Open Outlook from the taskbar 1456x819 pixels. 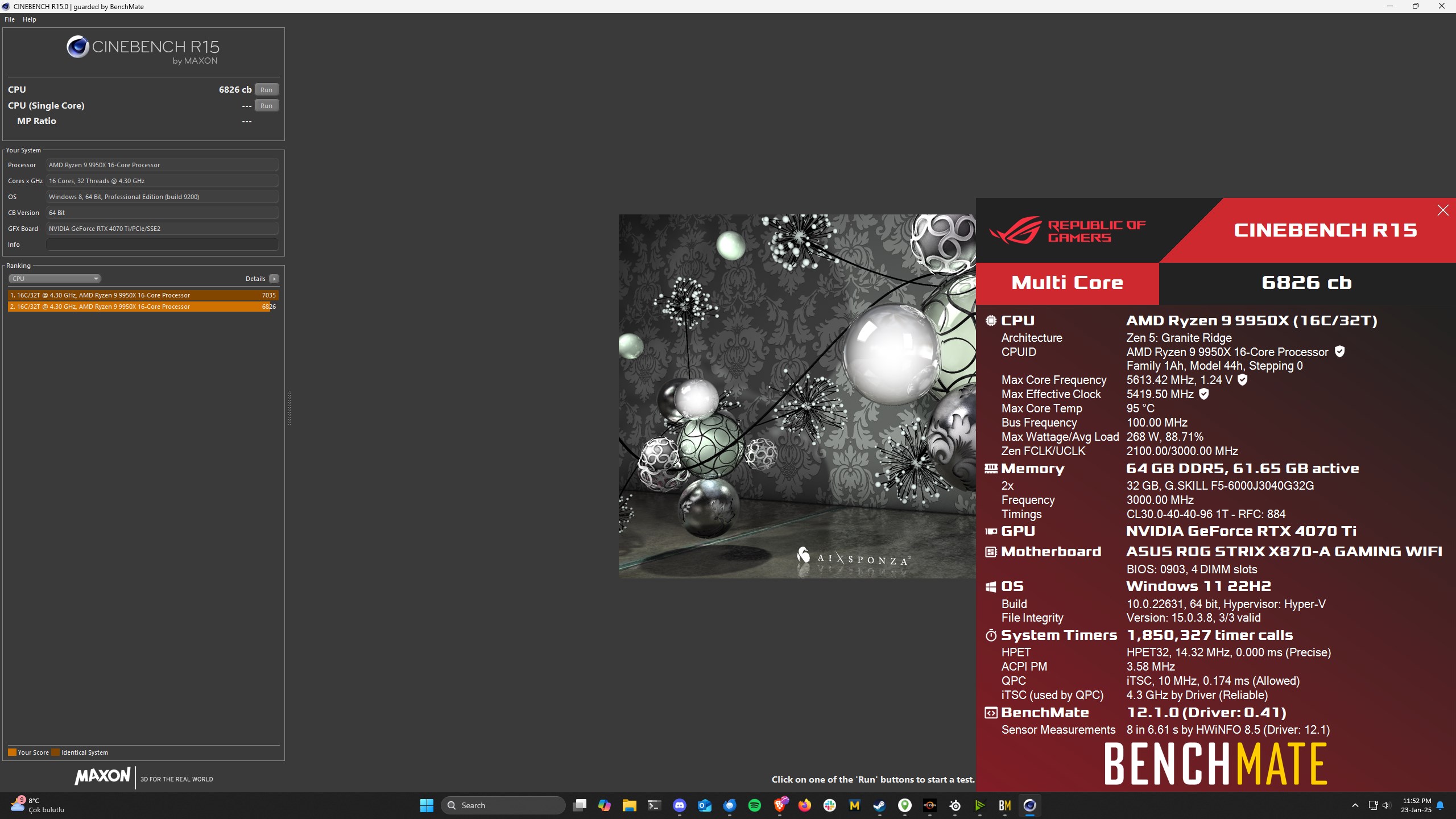[704, 805]
